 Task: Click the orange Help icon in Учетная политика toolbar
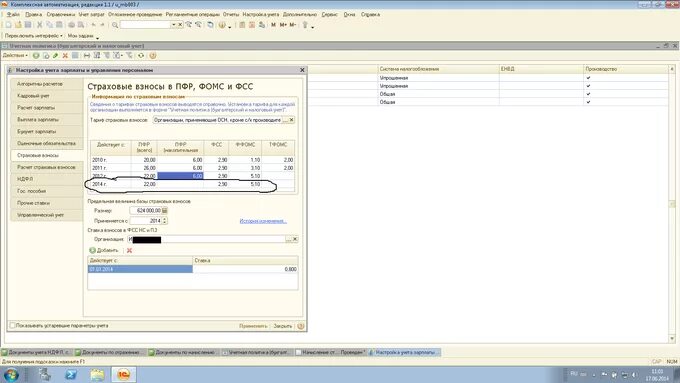coord(153,56)
